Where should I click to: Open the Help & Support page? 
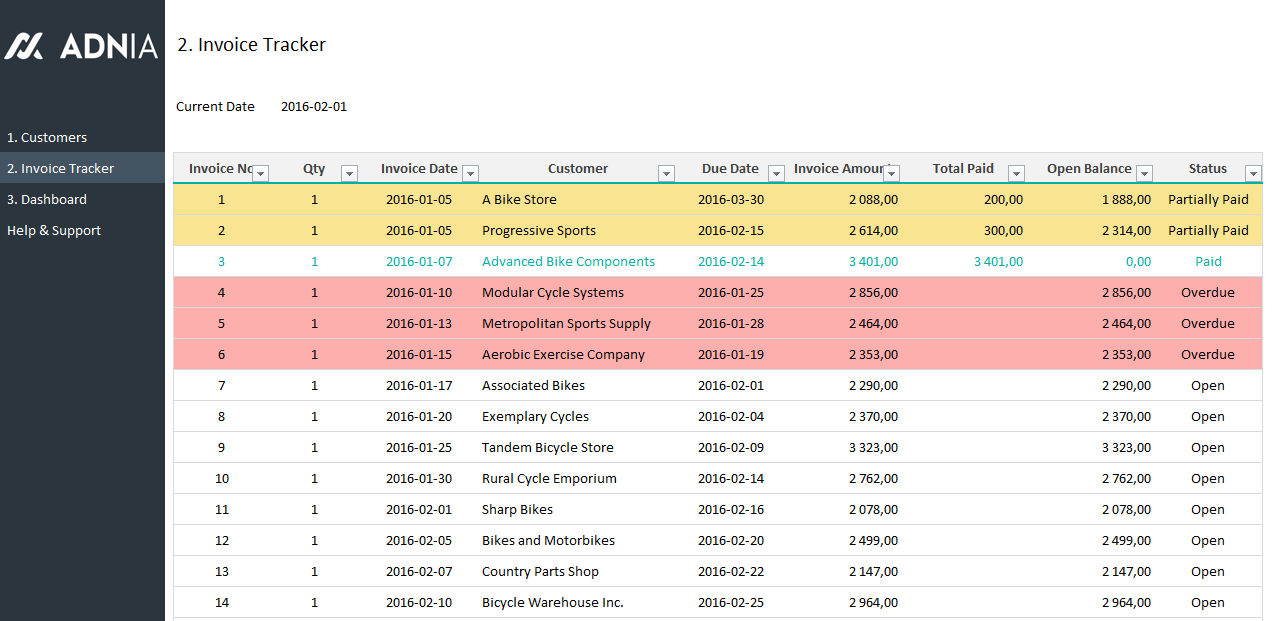[53, 230]
